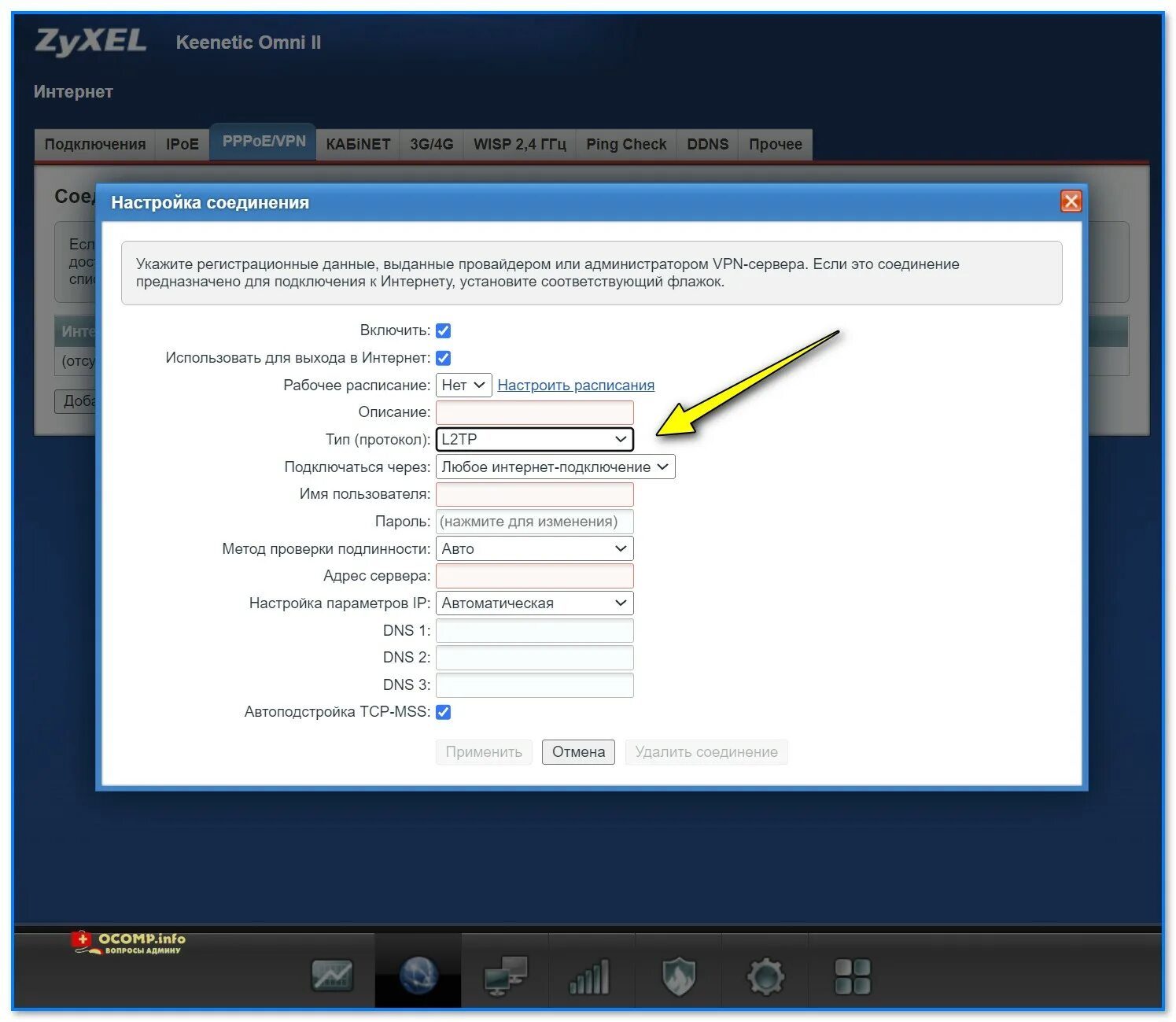Open the security shield icon
Viewport: 1176px width, 1022px height.
pyautogui.click(x=678, y=976)
